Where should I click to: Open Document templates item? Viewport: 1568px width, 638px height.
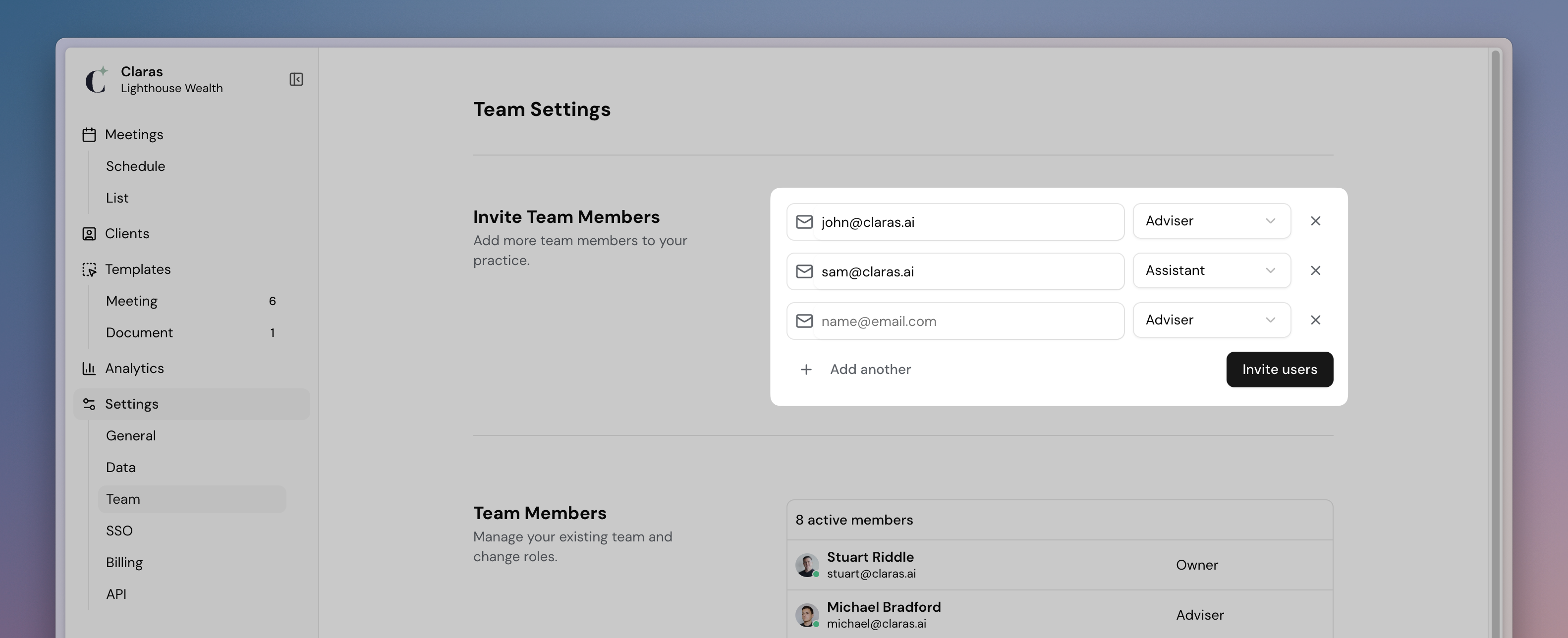click(x=192, y=333)
